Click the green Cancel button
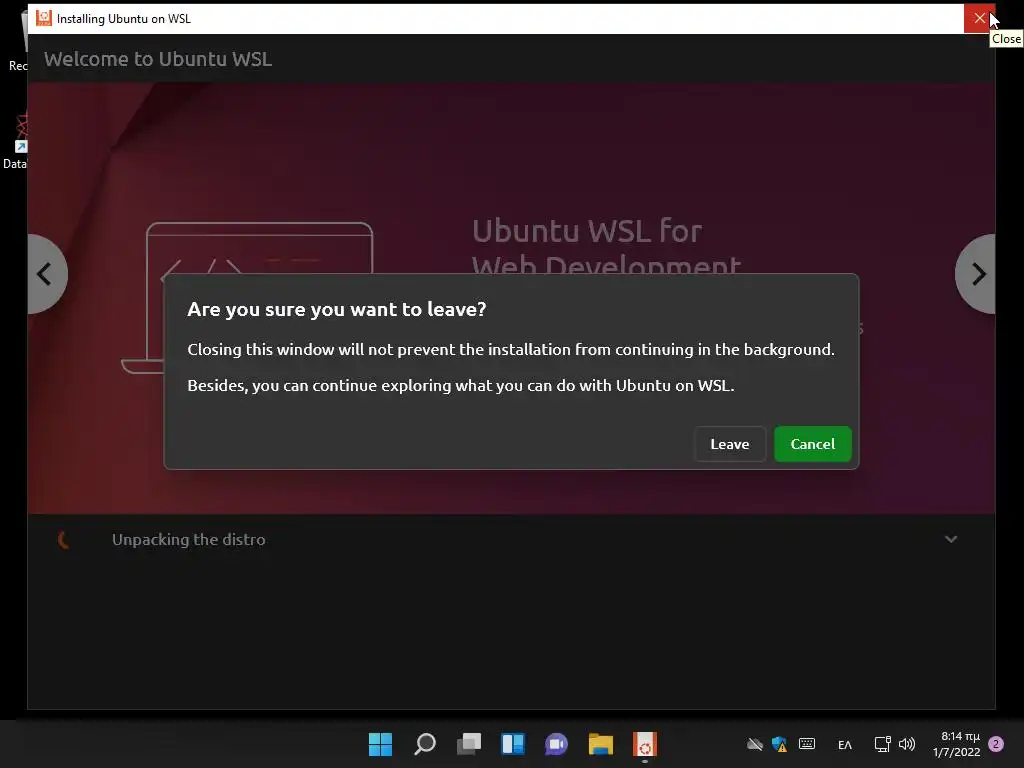Viewport: 1024px width, 768px height. click(812, 444)
